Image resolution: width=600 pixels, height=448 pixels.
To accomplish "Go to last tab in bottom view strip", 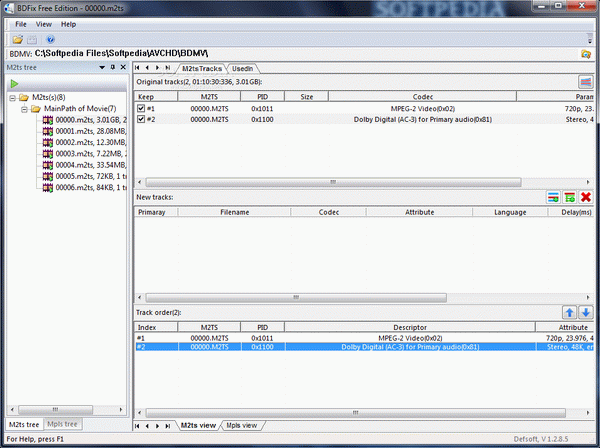I will (x=168, y=426).
